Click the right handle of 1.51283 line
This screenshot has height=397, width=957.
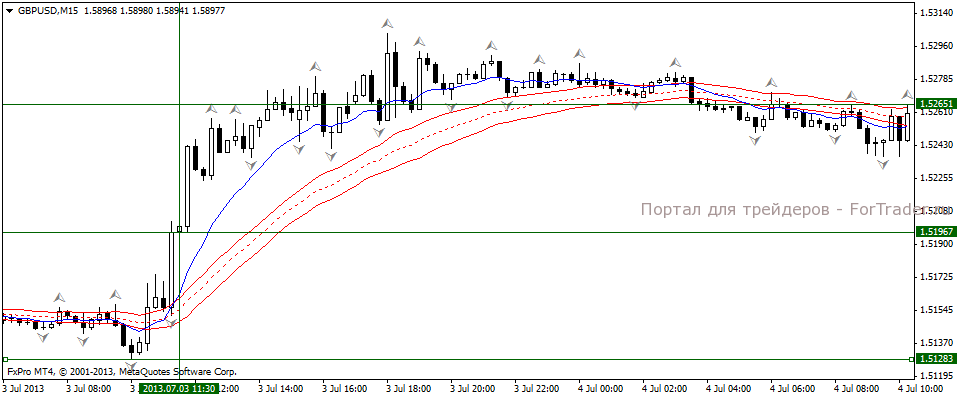[x=911, y=359]
